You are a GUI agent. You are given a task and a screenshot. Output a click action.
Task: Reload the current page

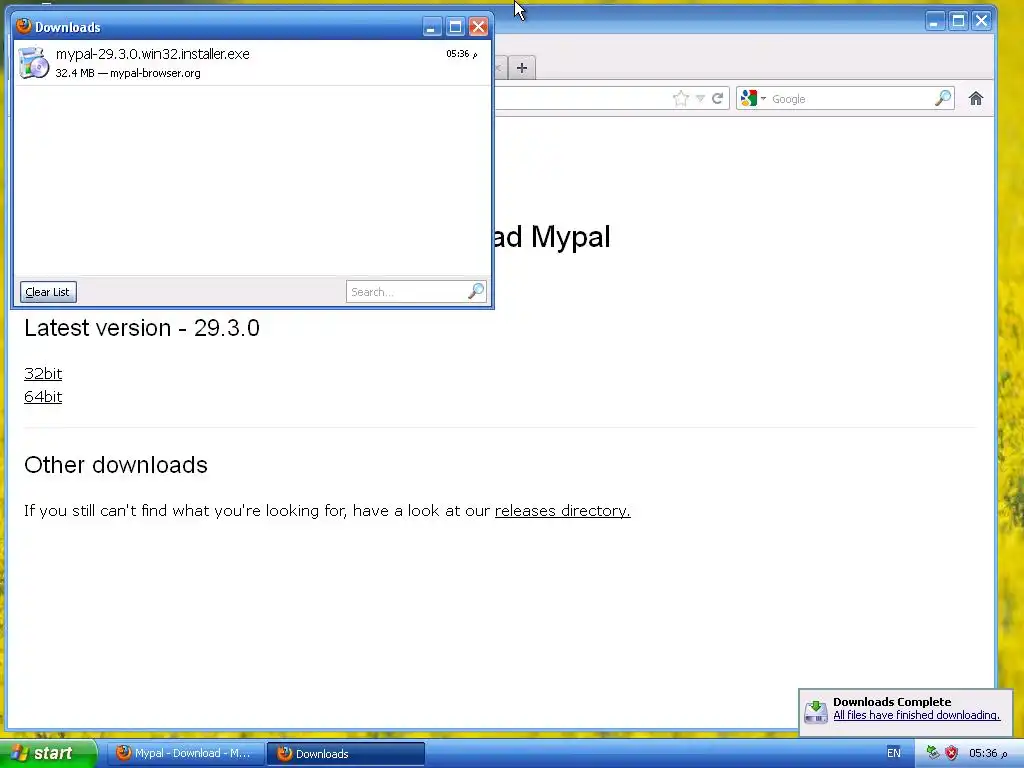(x=717, y=99)
